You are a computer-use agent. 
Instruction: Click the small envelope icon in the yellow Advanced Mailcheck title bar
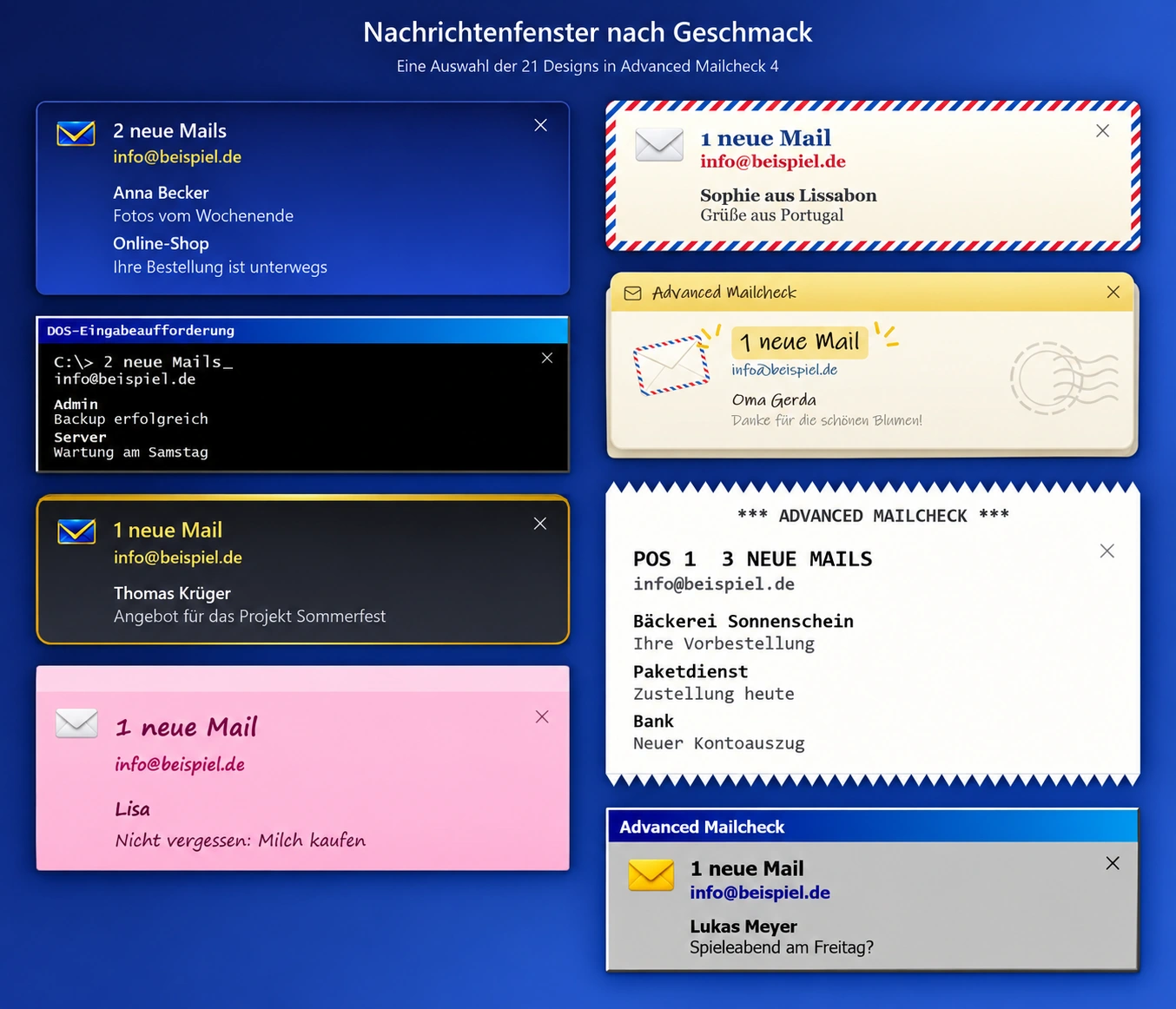point(633,293)
